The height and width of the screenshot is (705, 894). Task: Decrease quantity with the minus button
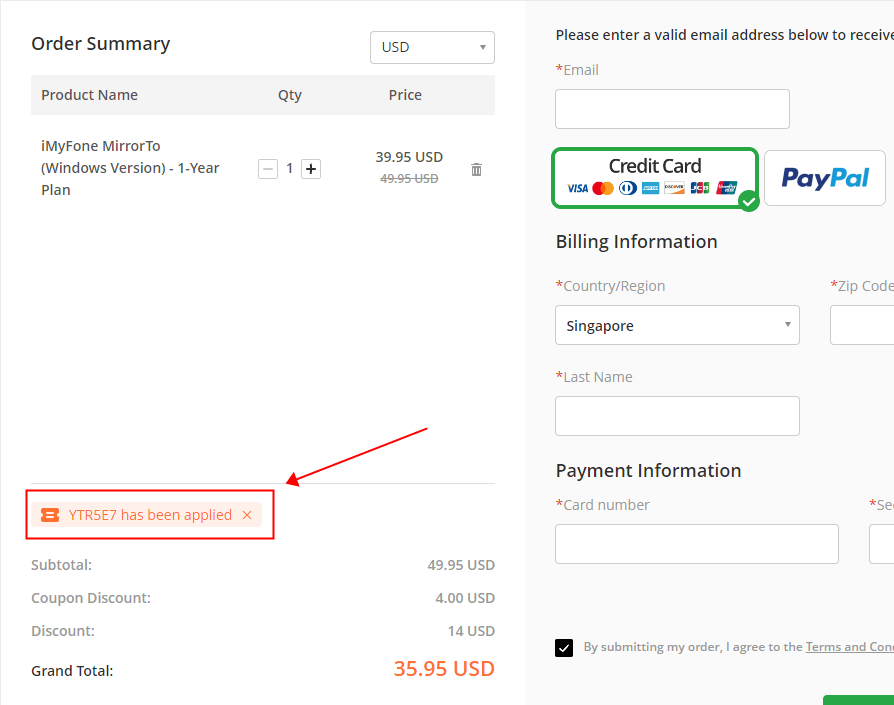point(268,169)
